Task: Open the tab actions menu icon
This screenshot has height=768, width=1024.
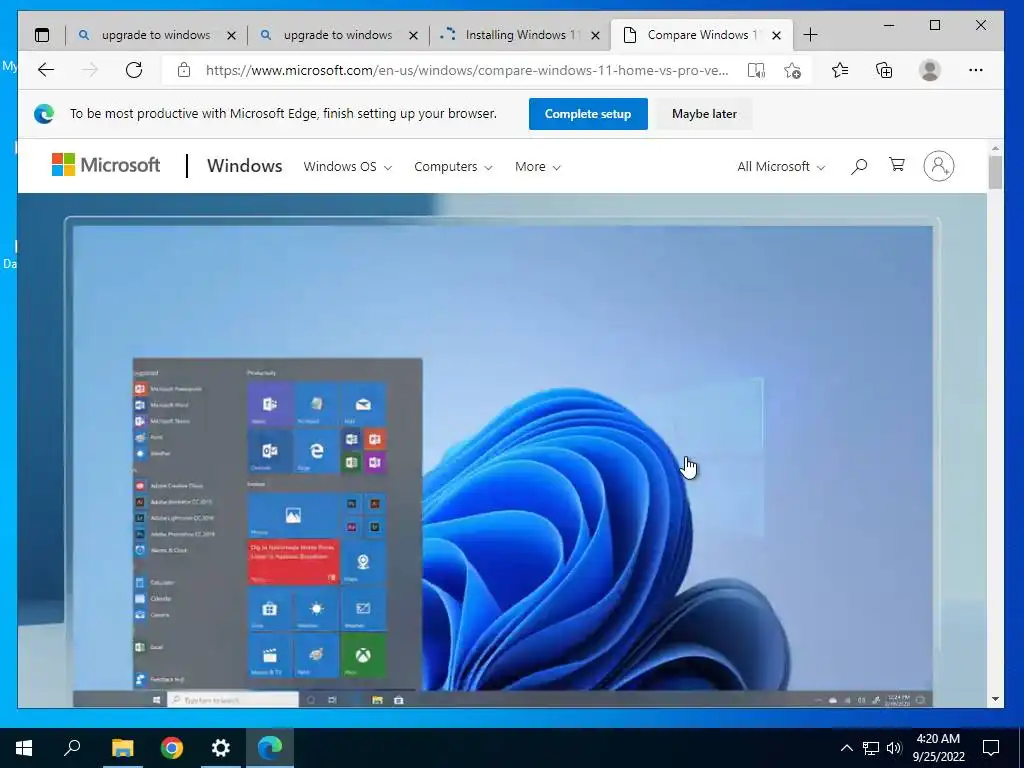Action: click(42, 35)
